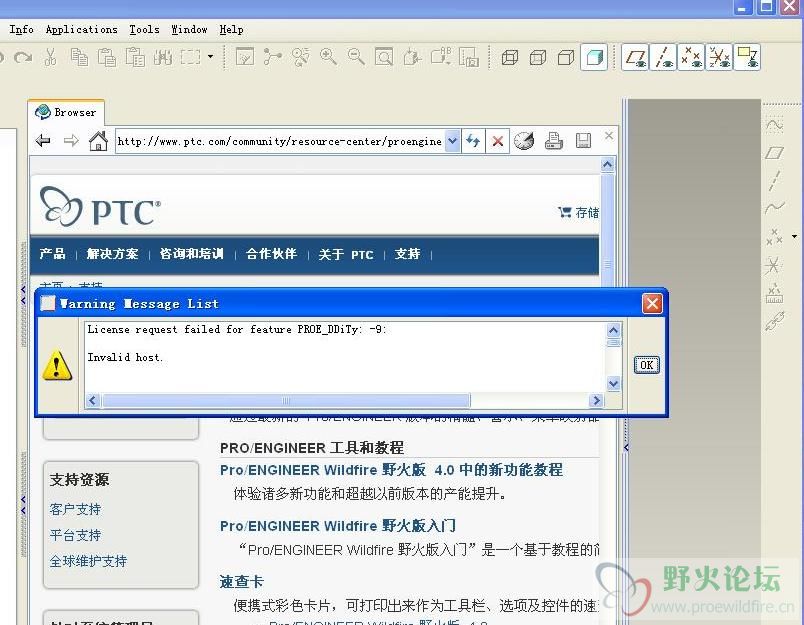Open the Info menu
This screenshot has width=804, height=625.
coord(21,29)
